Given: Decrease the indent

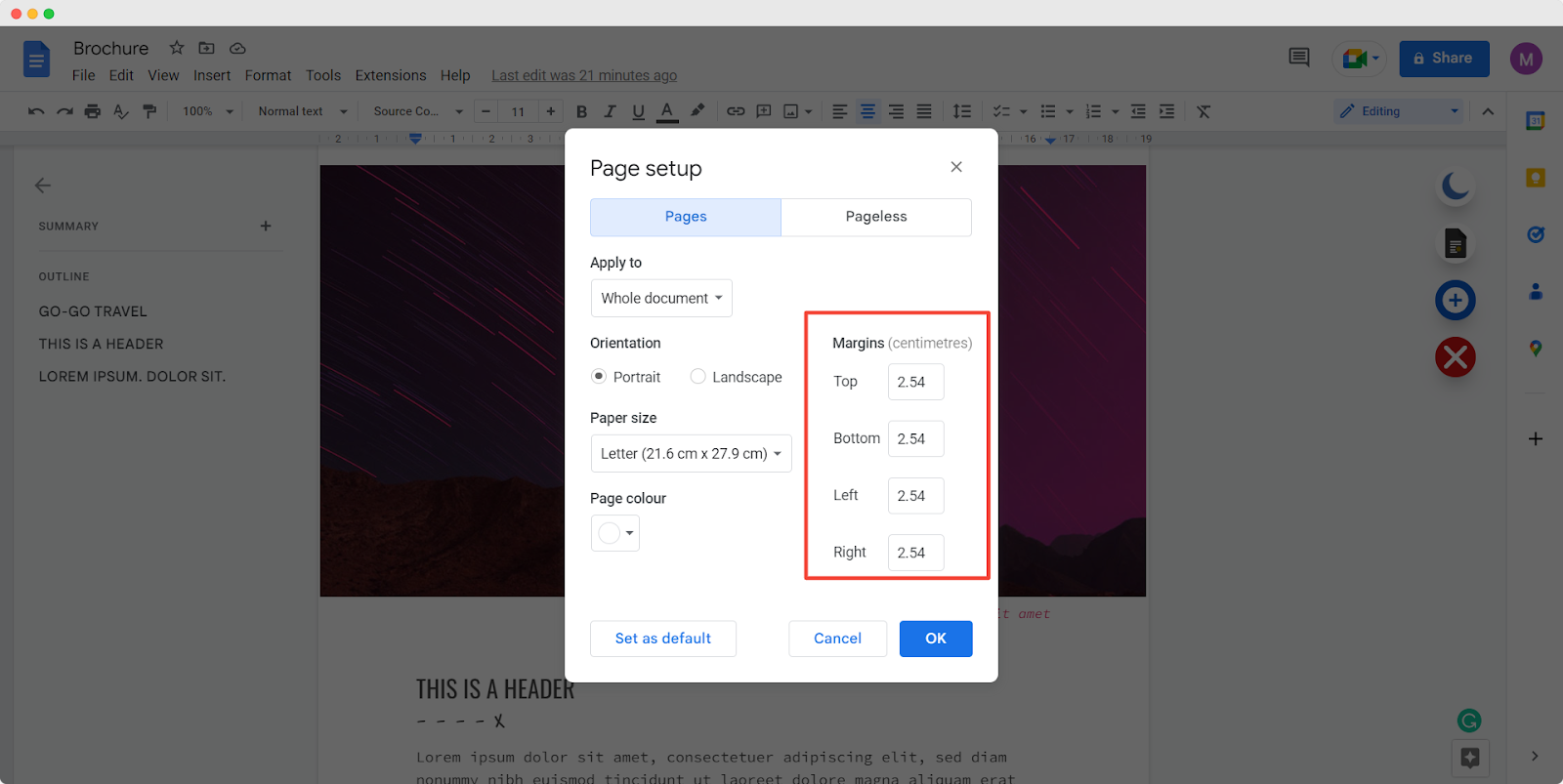Looking at the screenshot, I should point(1138,111).
